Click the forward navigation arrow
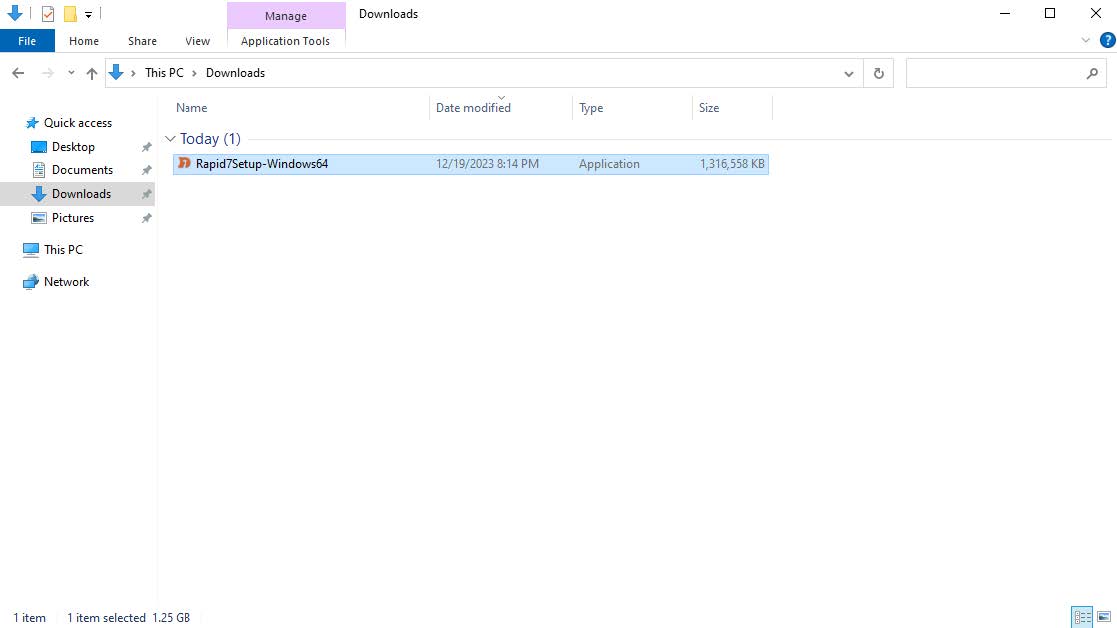The width and height of the screenshot is (1117, 628). (x=48, y=73)
